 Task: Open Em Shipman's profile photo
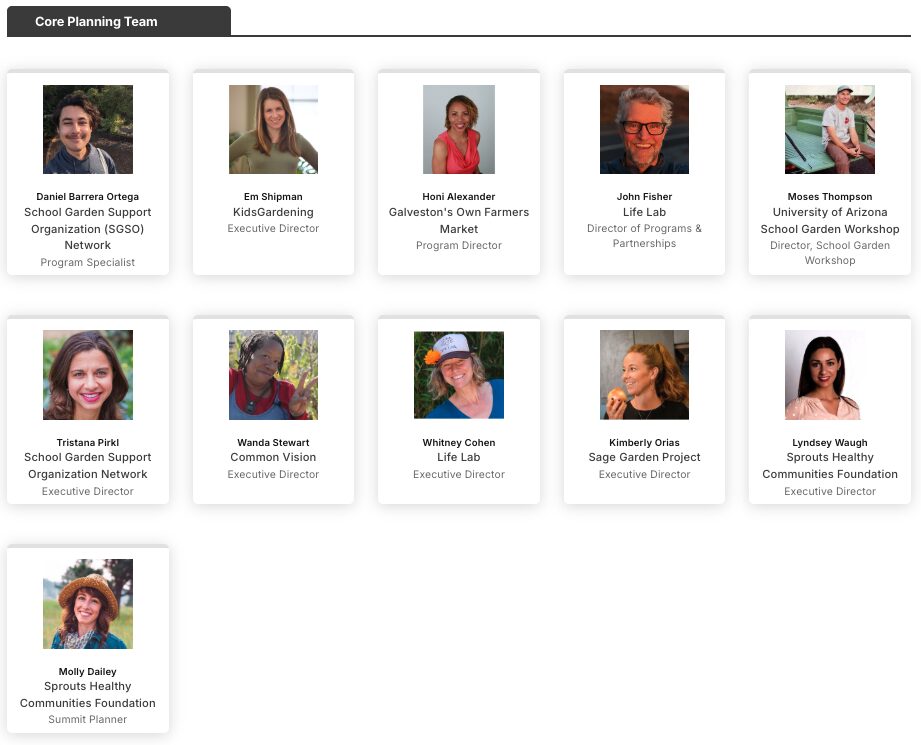pyautogui.click(x=273, y=129)
